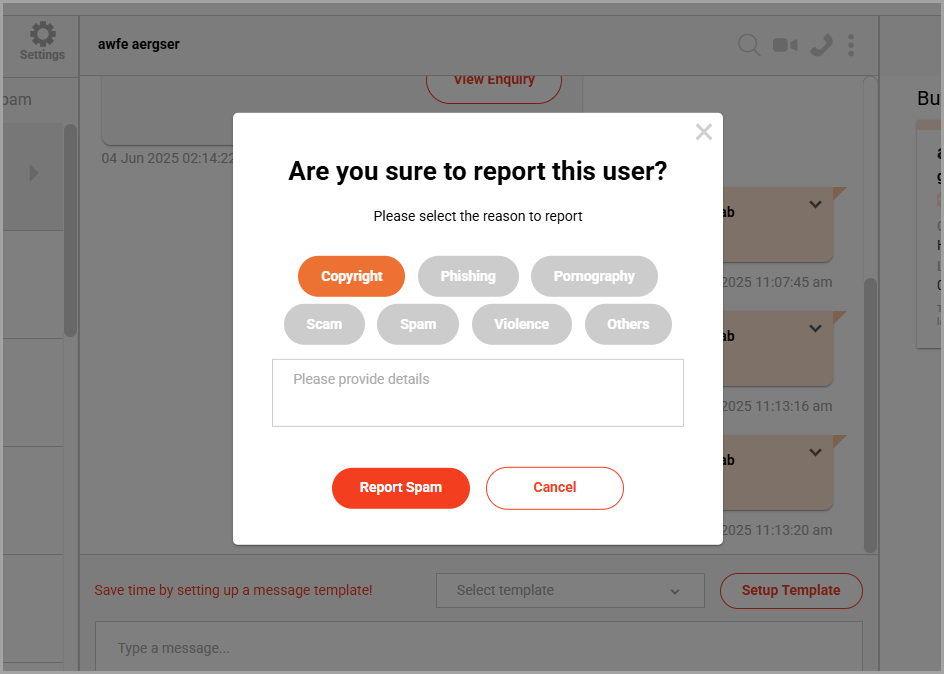Viewport: 944px width, 674px height.
Task: Close the report dialog with X icon
Action: (703, 132)
